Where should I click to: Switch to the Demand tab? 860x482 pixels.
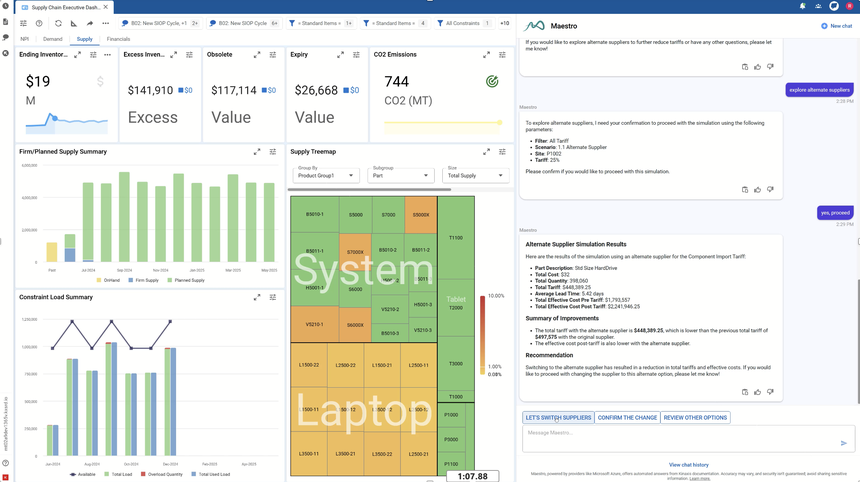point(53,39)
